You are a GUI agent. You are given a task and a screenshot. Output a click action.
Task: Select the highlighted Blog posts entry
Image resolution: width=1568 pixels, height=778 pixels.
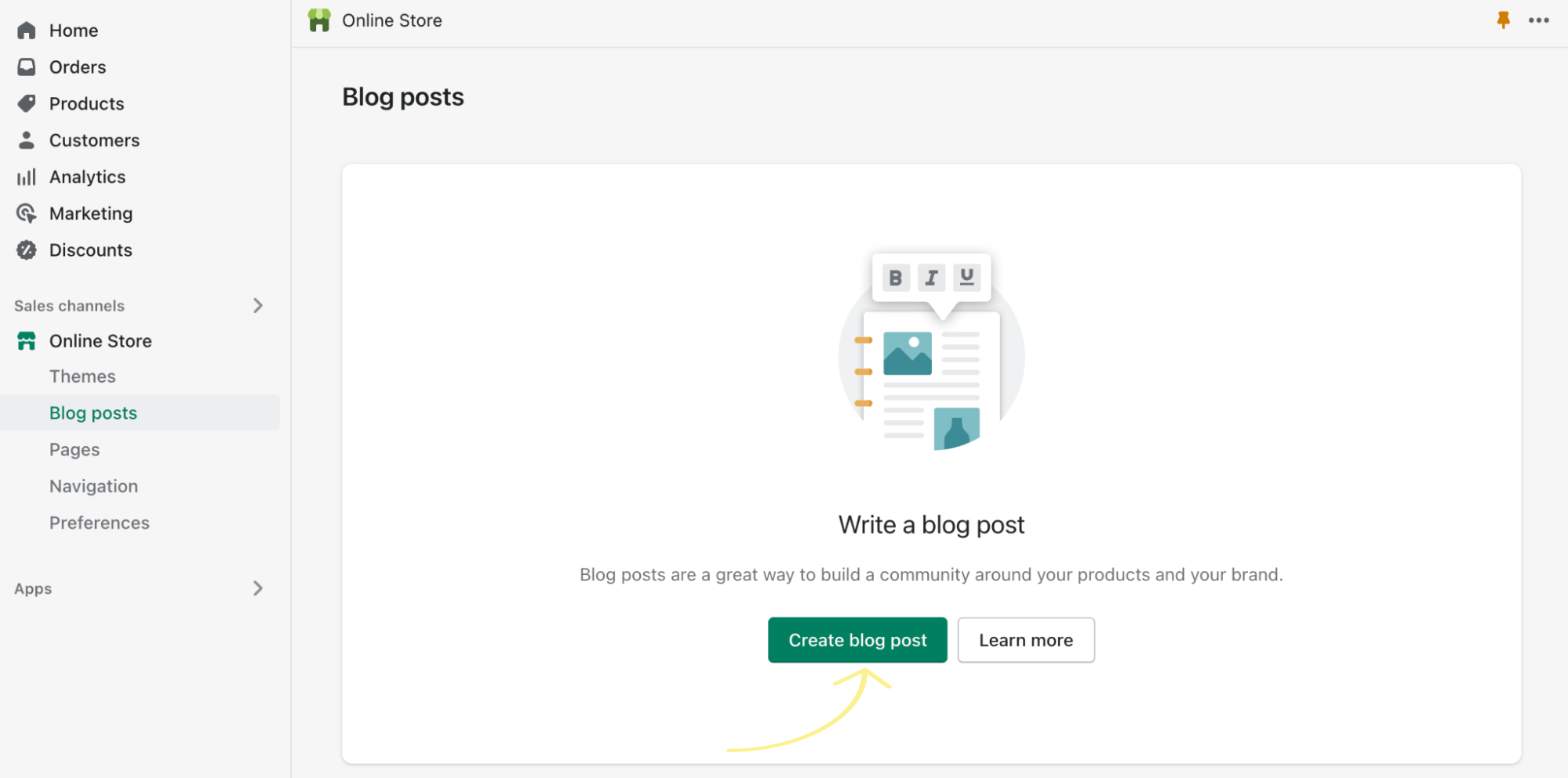click(x=93, y=412)
